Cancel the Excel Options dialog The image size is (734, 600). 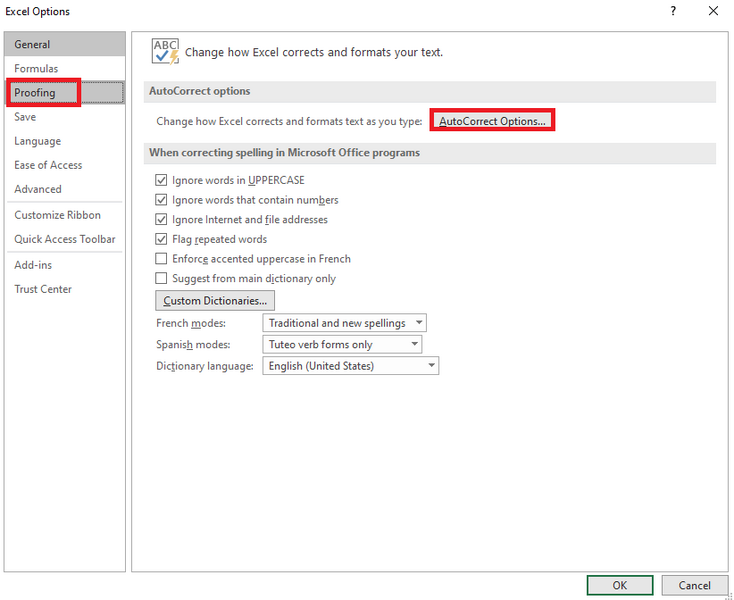[694, 585]
